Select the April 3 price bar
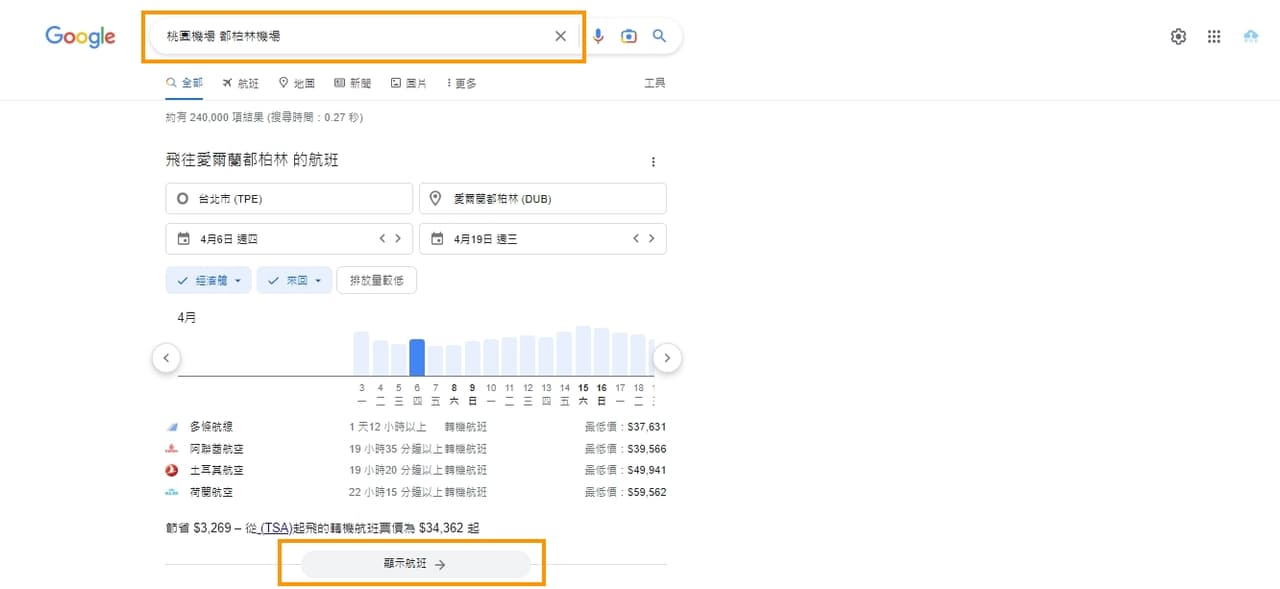This screenshot has width=1280, height=589. coord(361,353)
